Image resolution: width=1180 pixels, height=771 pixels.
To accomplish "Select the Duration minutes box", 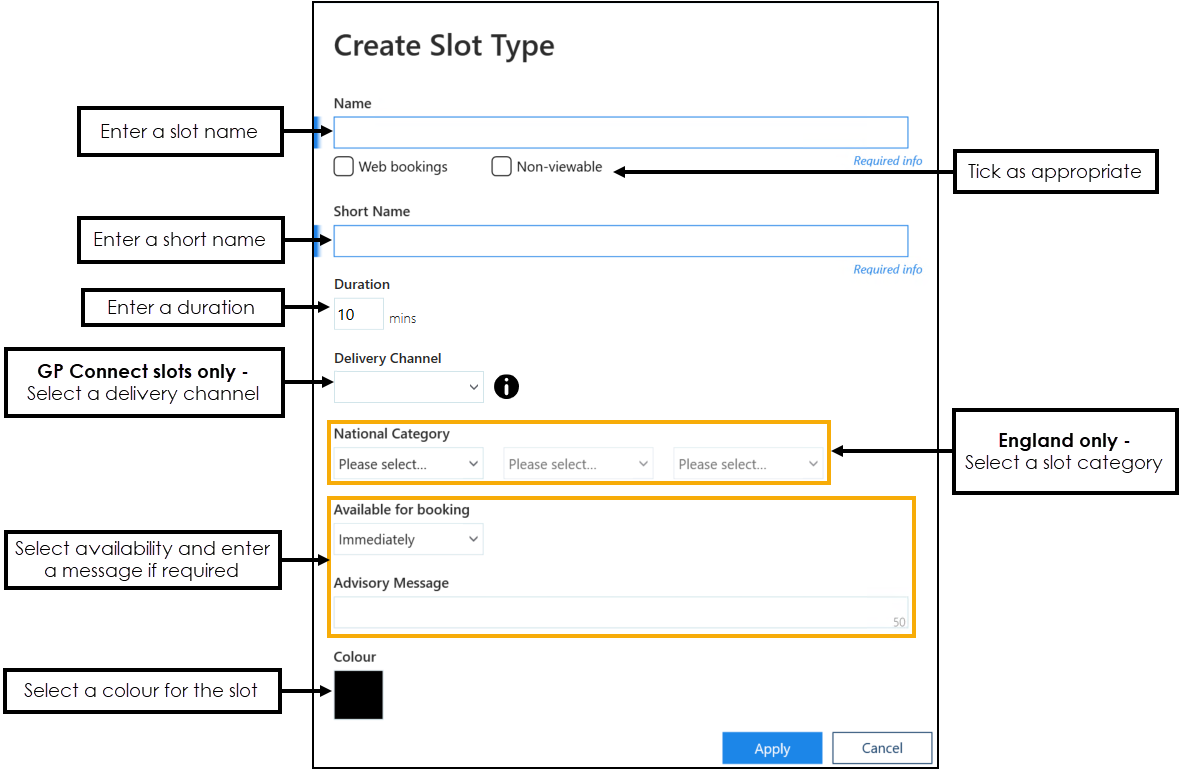I will pyautogui.click(x=358, y=314).
